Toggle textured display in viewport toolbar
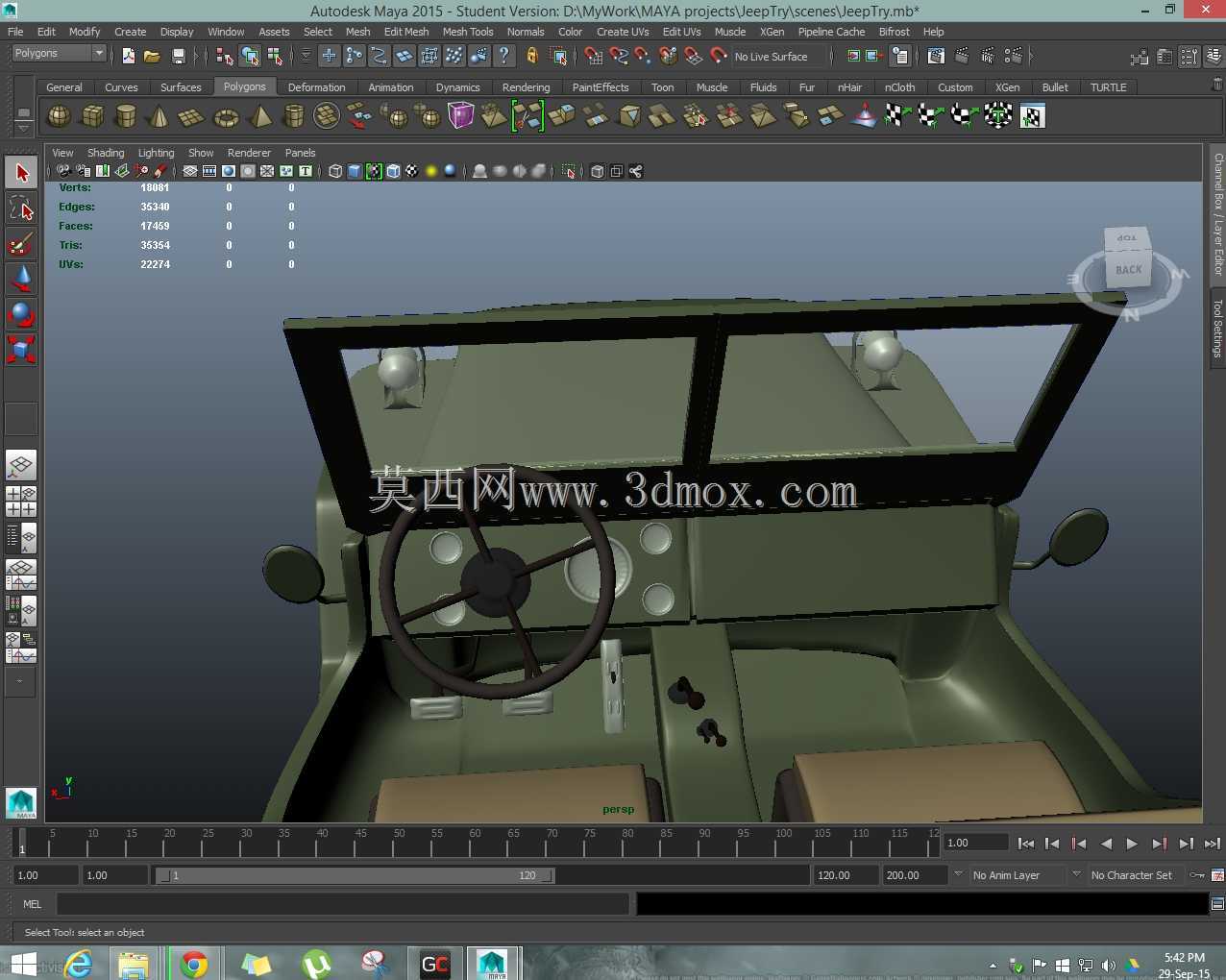This screenshot has height=980, width=1226. click(x=412, y=171)
